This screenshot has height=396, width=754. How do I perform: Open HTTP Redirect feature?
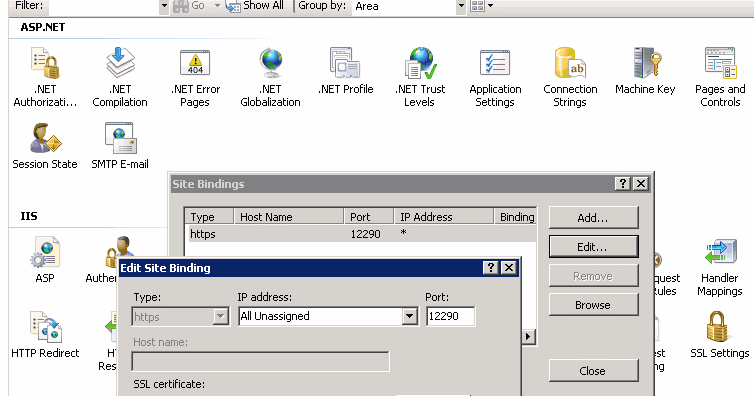click(45, 335)
